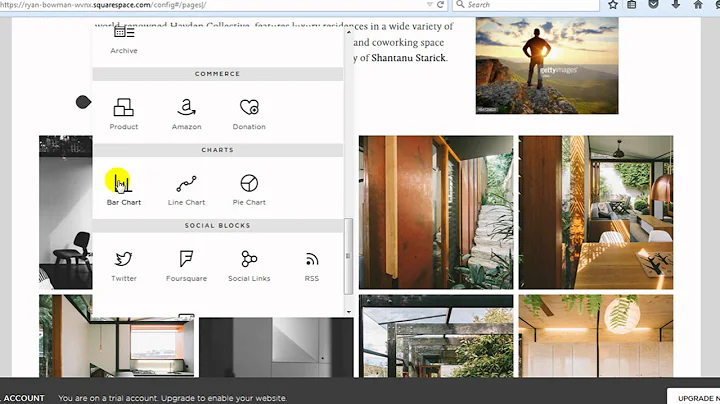Click the trial account upgrade message
Screen dimensions: 720x404
tap(172, 398)
